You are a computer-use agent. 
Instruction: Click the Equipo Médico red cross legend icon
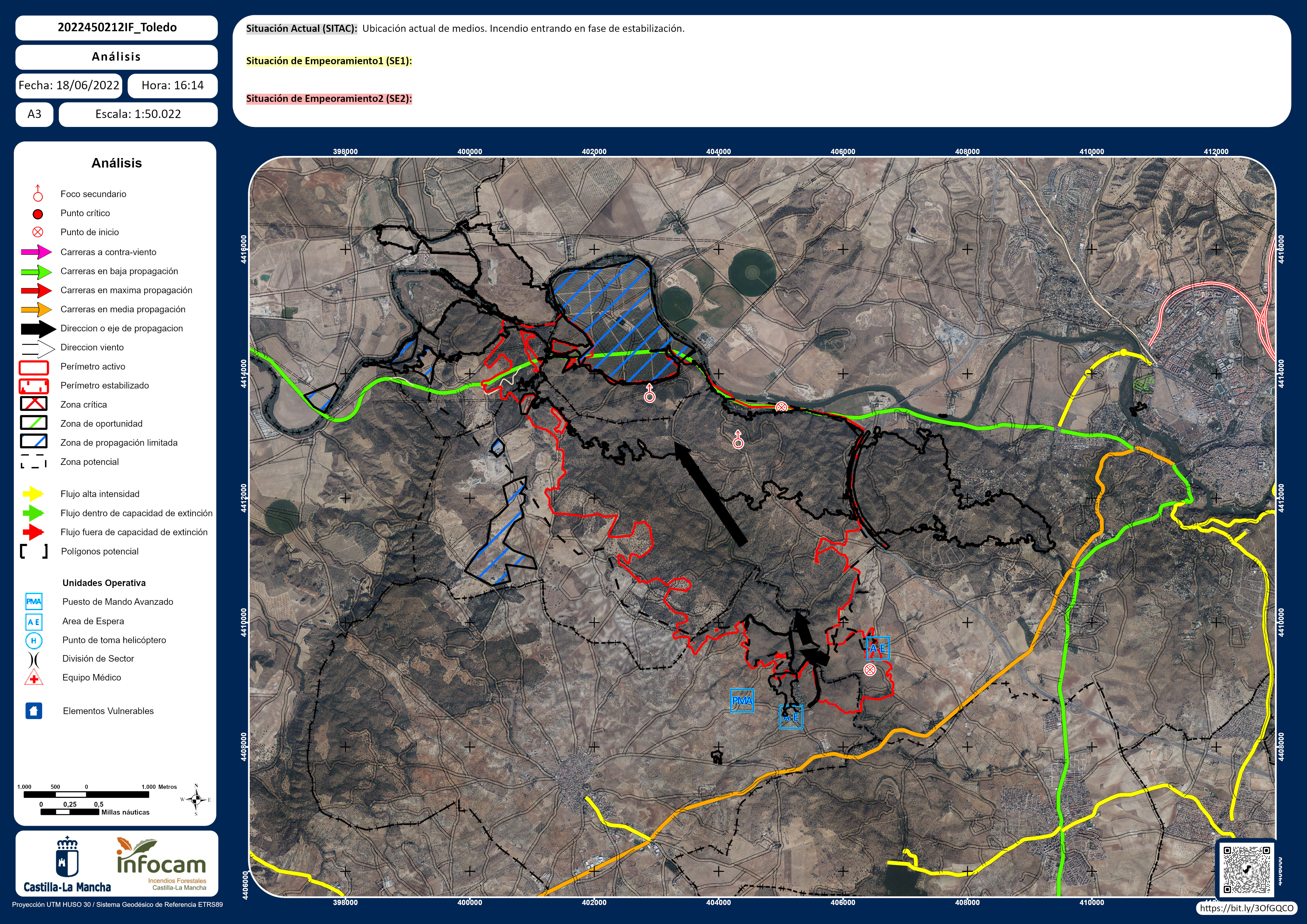pyautogui.click(x=34, y=678)
